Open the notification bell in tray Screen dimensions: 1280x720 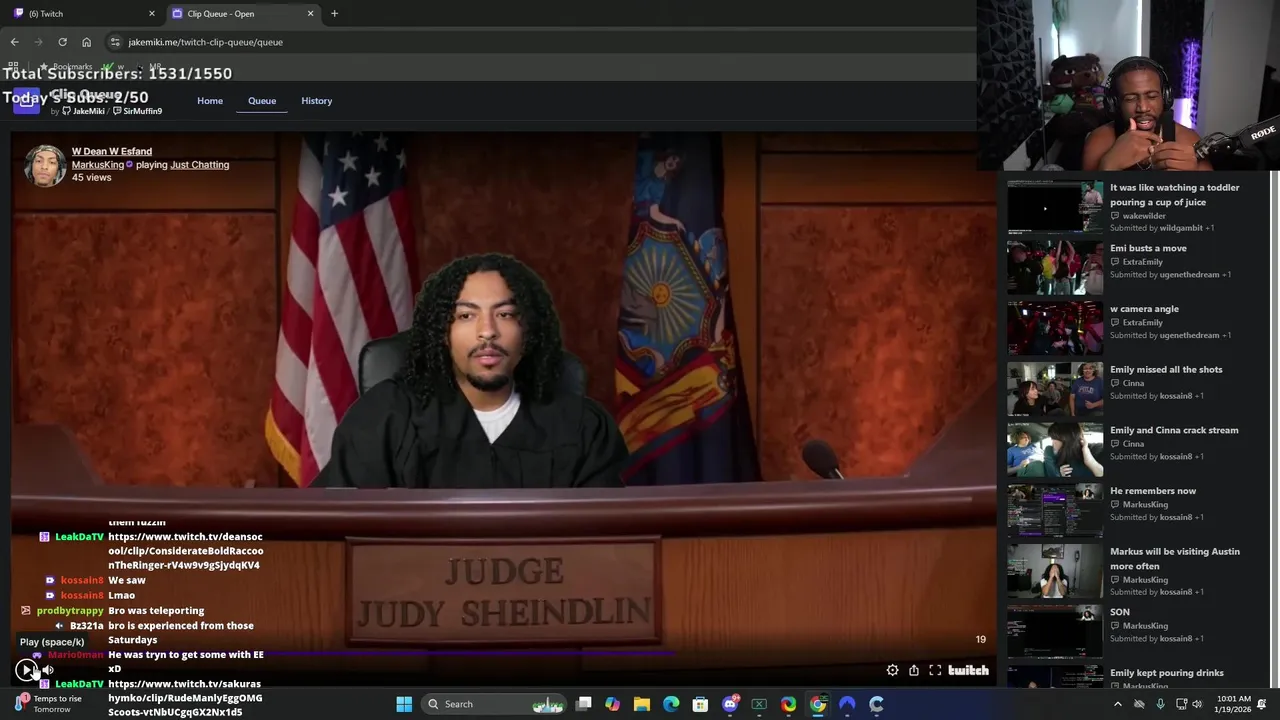pos(1262,704)
